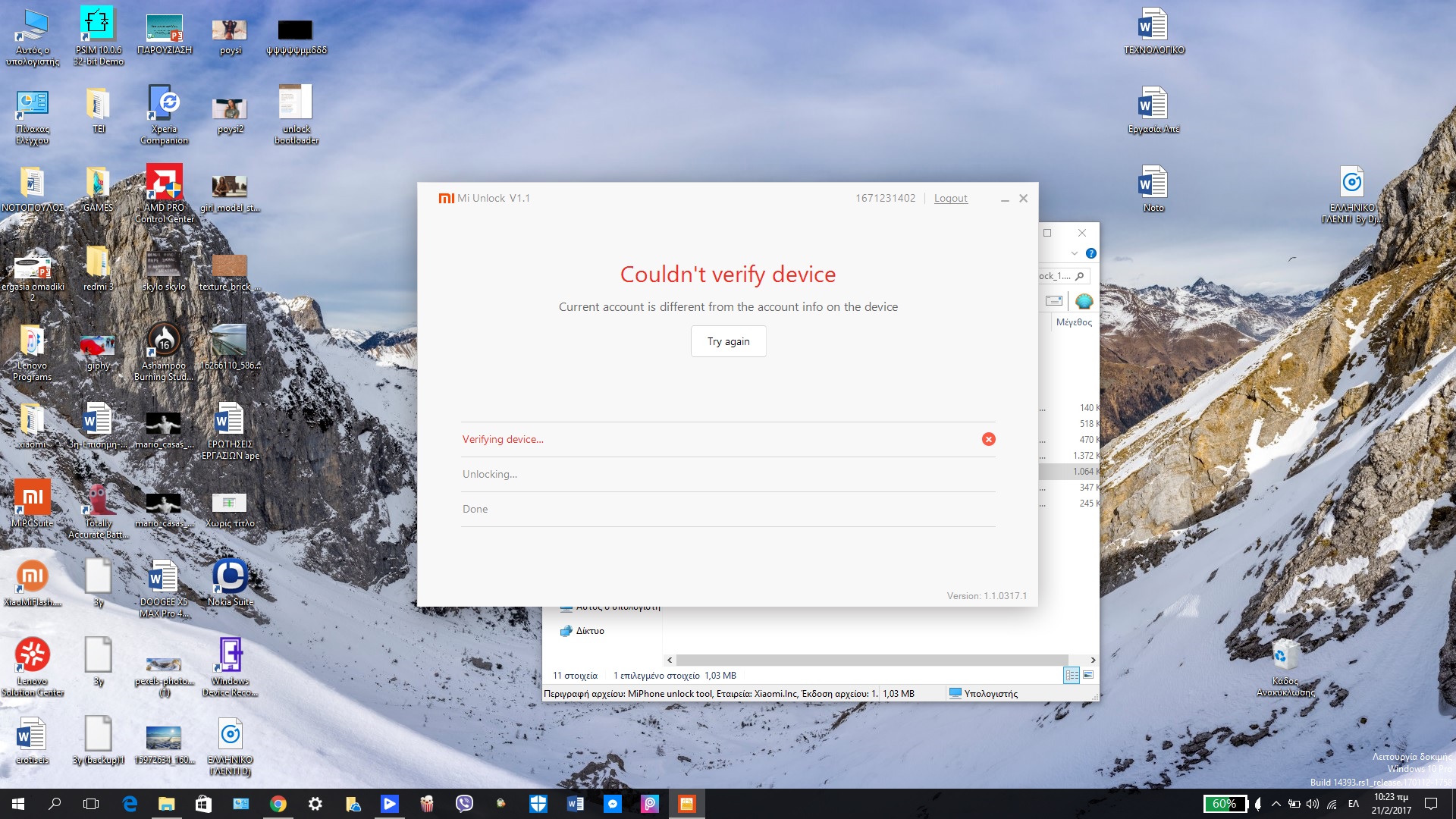Viewport: 1456px width, 819px height.
Task: Open Viber from the taskbar
Action: [464, 804]
